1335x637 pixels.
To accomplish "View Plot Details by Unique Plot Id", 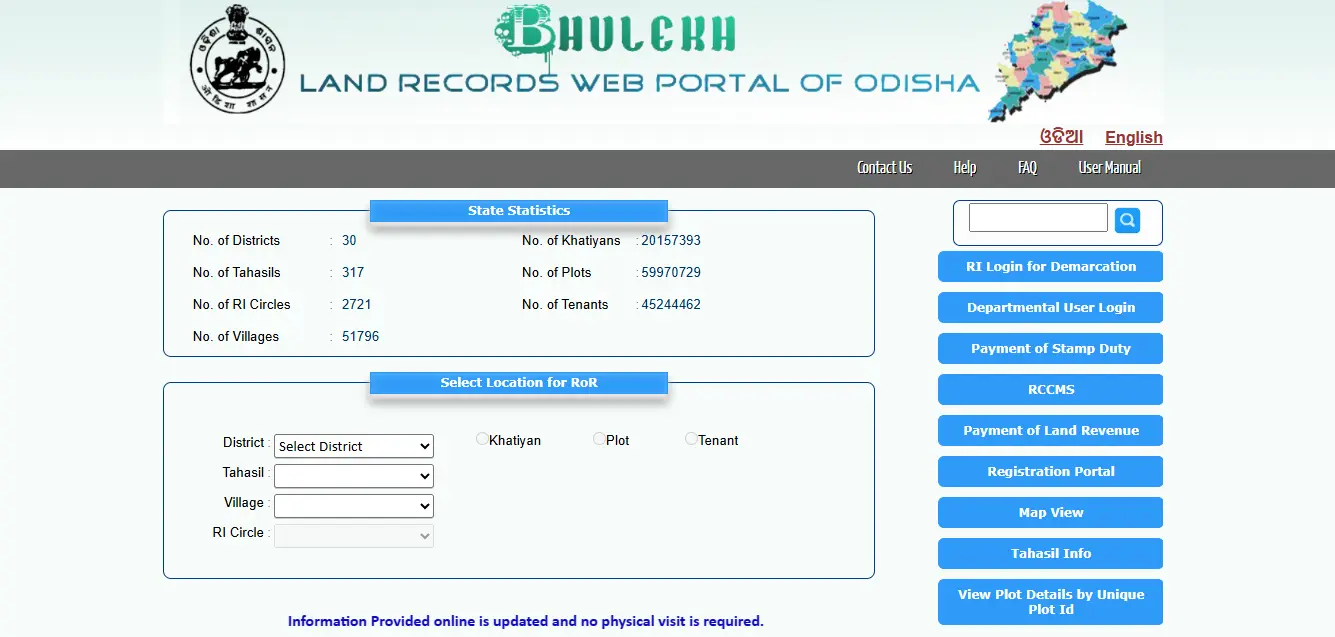I will point(1051,602).
